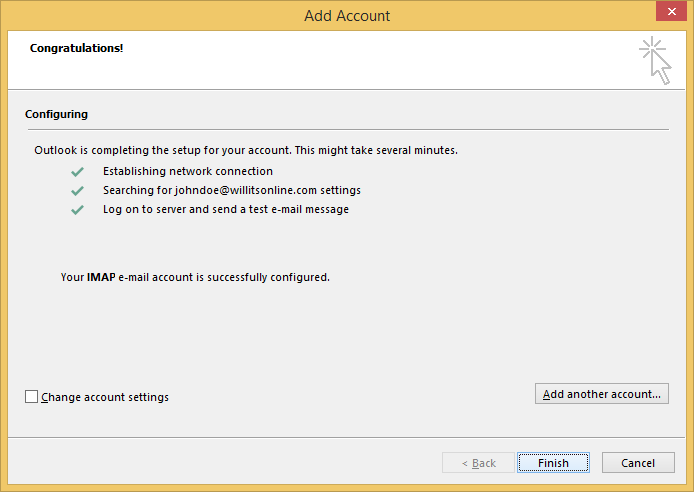Click the Establishing network connection checkmark

[77, 172]
